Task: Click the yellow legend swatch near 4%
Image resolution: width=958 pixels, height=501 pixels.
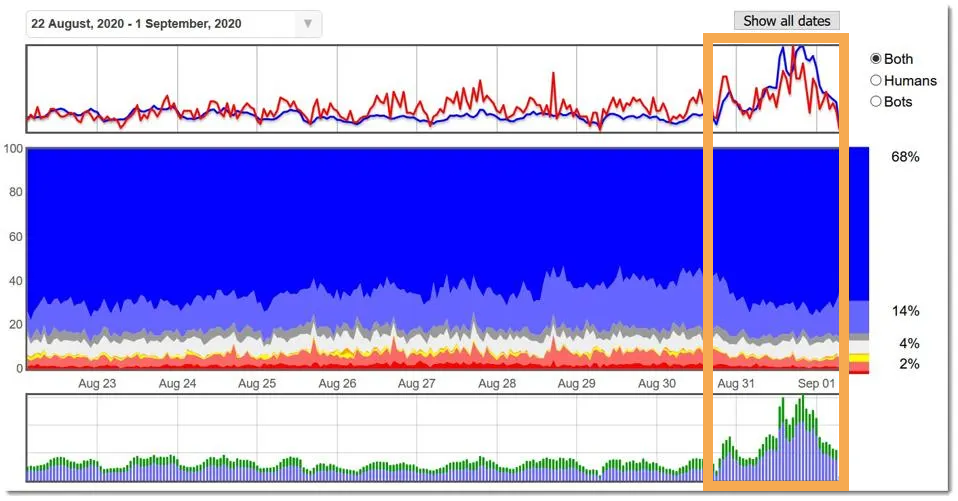Action: pos(858,357)
